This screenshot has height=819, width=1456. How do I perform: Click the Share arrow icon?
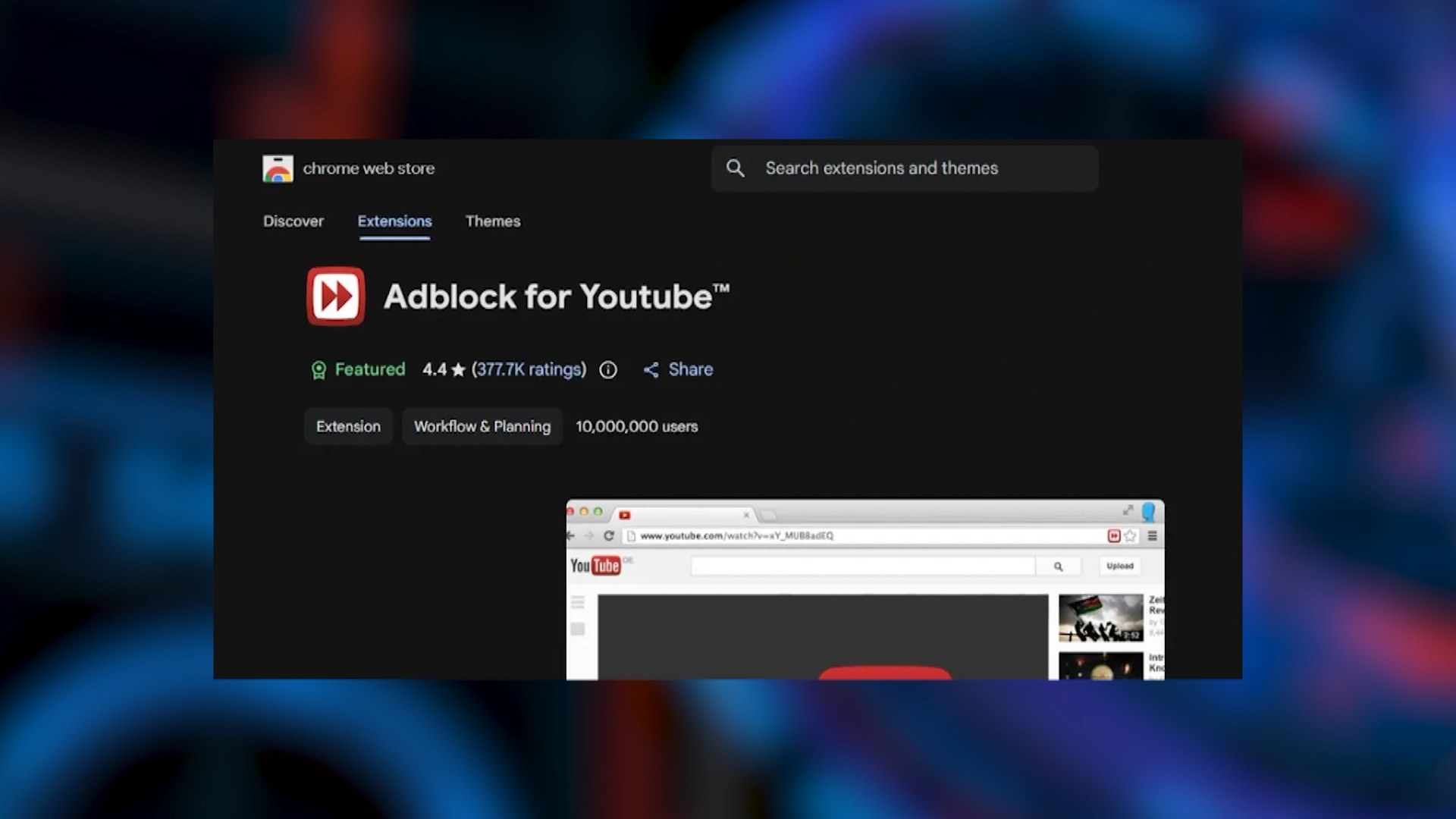pyautogui.click(x=651, y=370)
